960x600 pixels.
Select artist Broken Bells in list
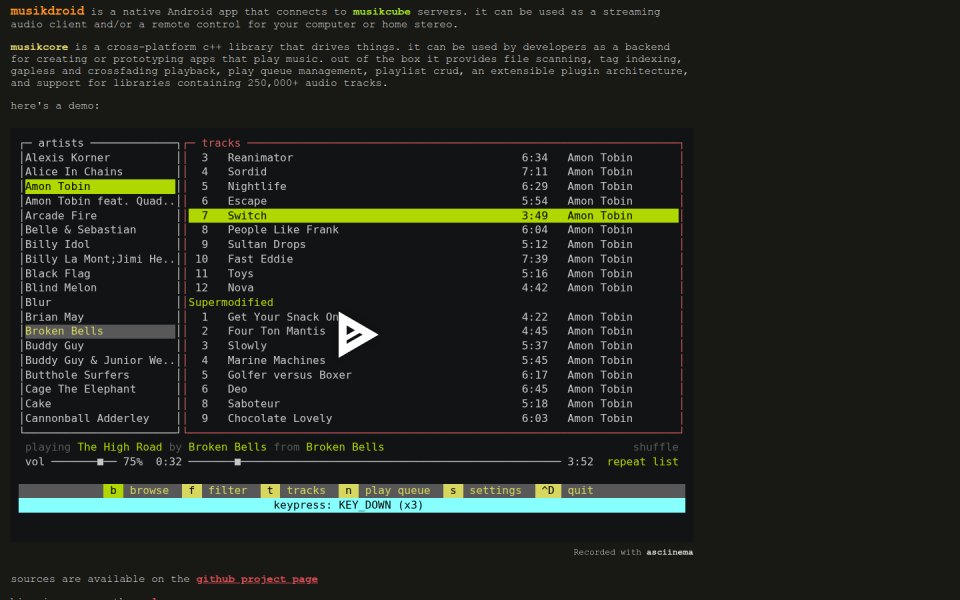pyautogui.click(x=100, y=331)
